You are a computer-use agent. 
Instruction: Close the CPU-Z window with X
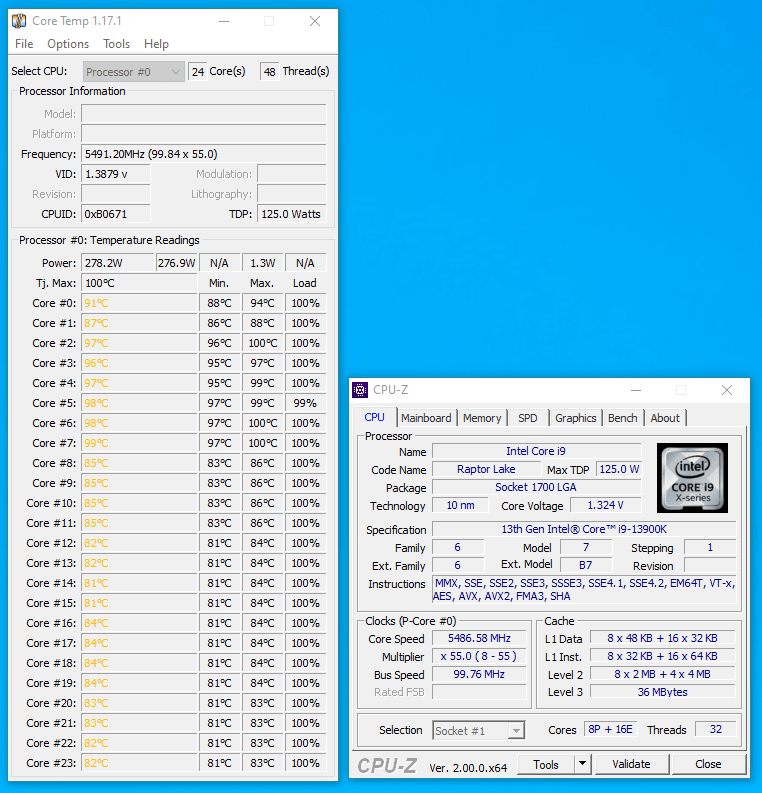point(727,390)
